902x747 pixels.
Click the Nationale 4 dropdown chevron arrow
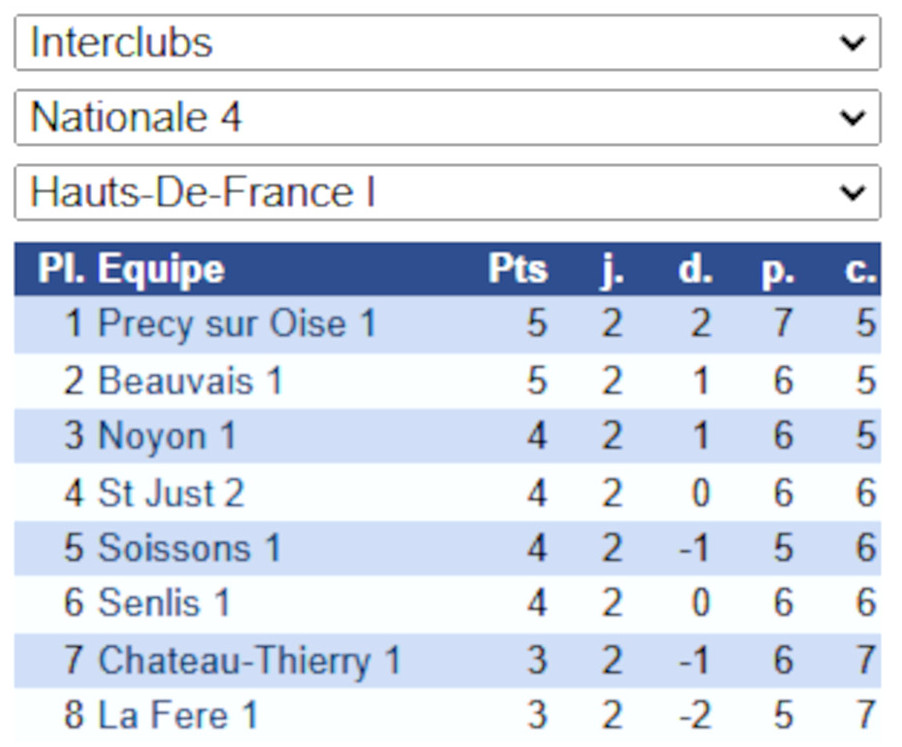(x=852, y=118)
